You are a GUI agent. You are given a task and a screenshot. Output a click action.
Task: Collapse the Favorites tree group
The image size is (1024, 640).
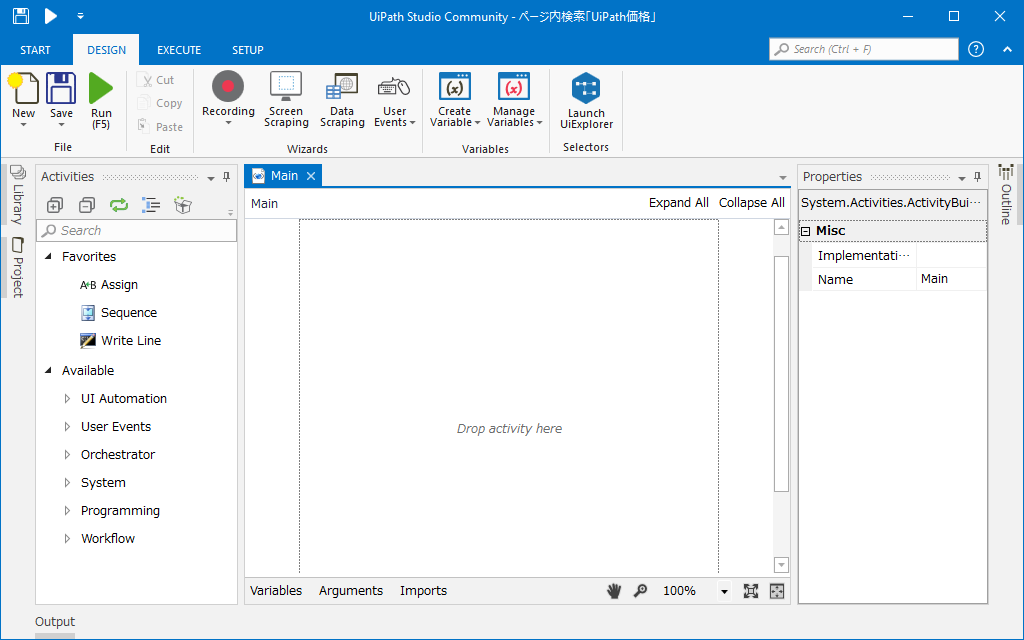(x=48, y=257)
